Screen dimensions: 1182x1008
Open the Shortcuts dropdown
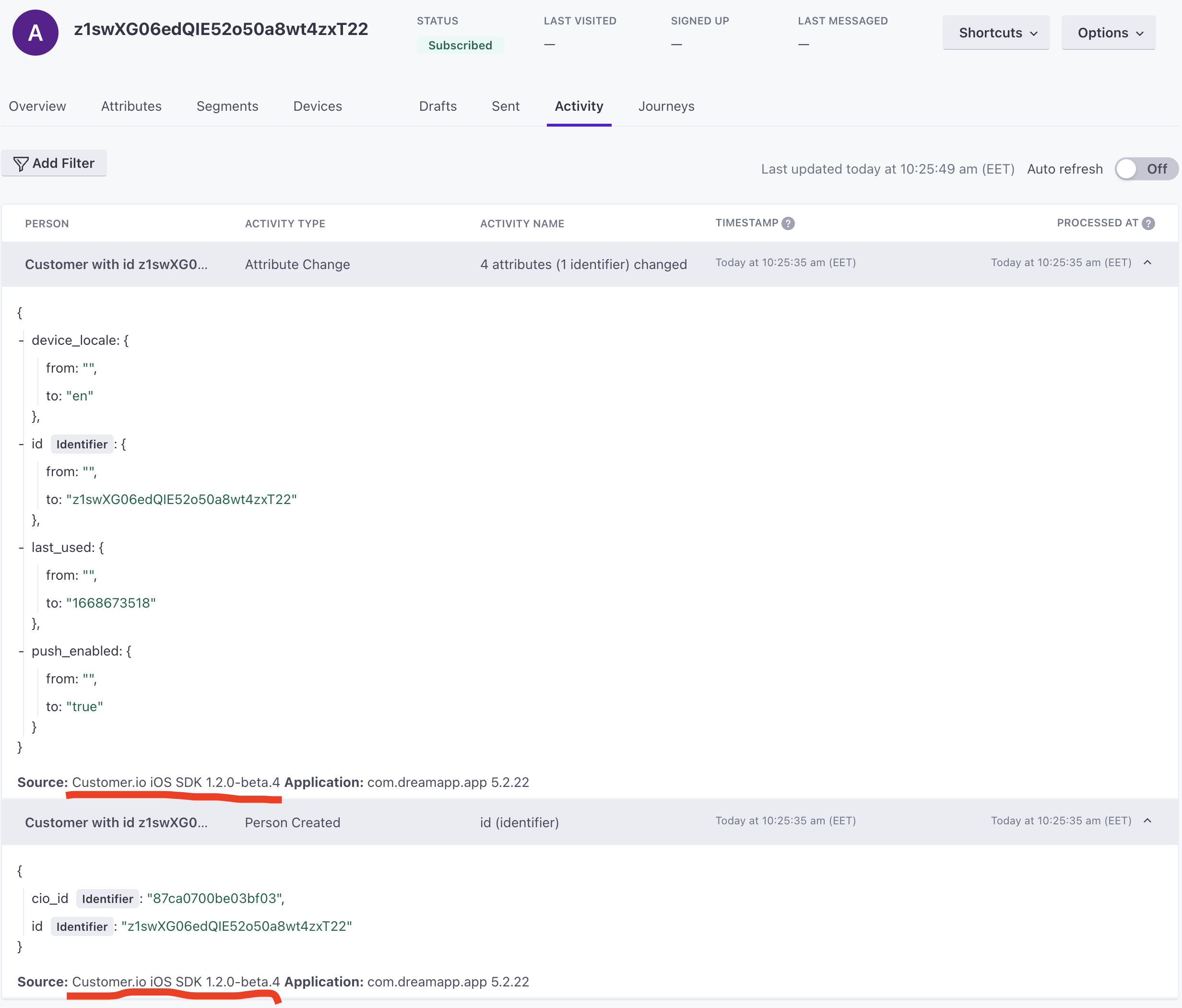995,33
